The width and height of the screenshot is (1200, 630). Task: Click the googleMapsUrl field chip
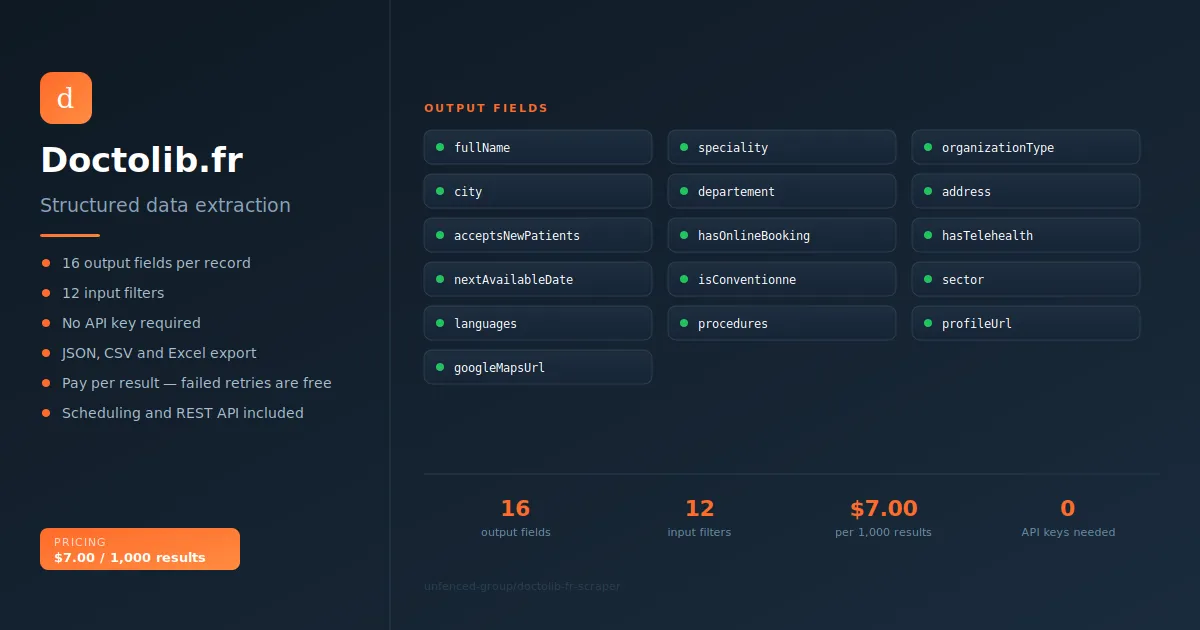click(x=538, y=367)
